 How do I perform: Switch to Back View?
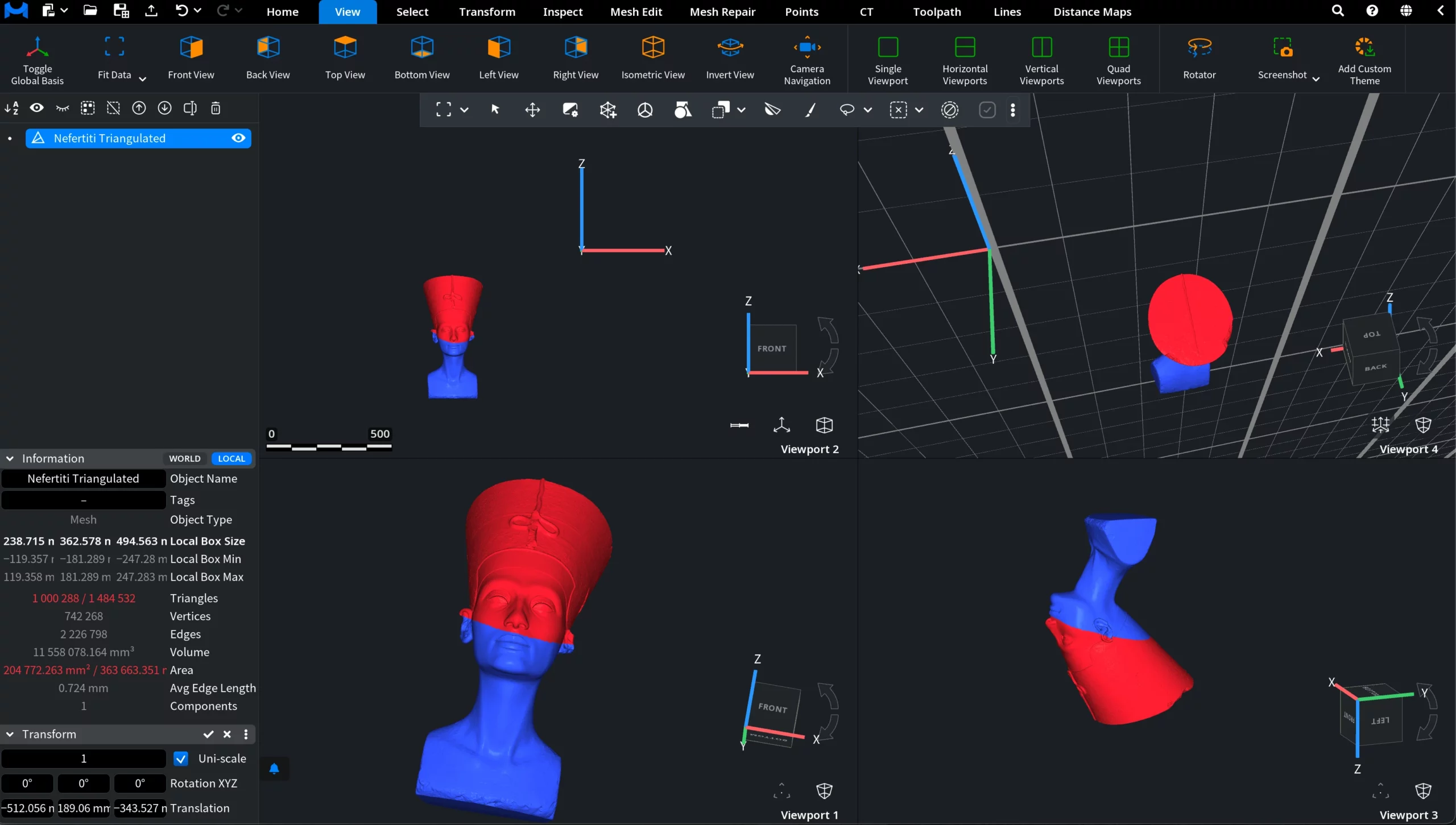point(268,59)
